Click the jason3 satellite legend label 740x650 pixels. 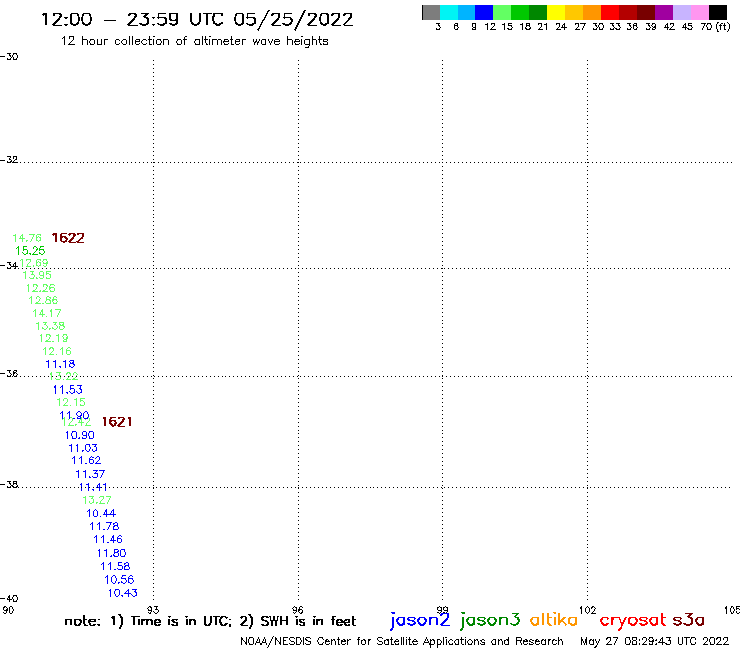pyautogui.click(x=490, y=620)
